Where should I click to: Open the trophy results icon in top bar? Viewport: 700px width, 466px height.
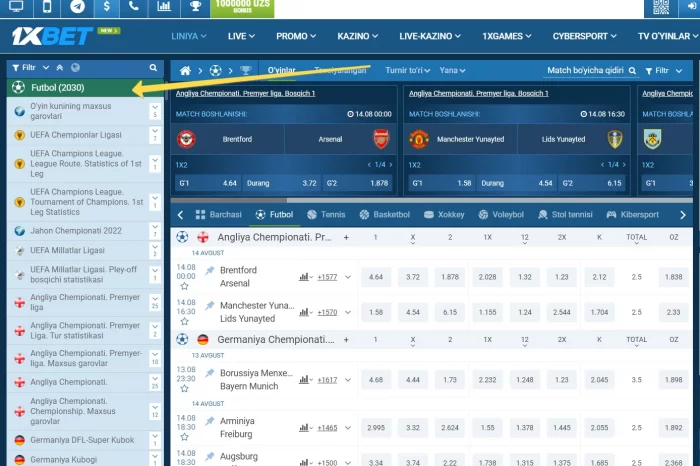pyautogui.click(x=195, y=6)
